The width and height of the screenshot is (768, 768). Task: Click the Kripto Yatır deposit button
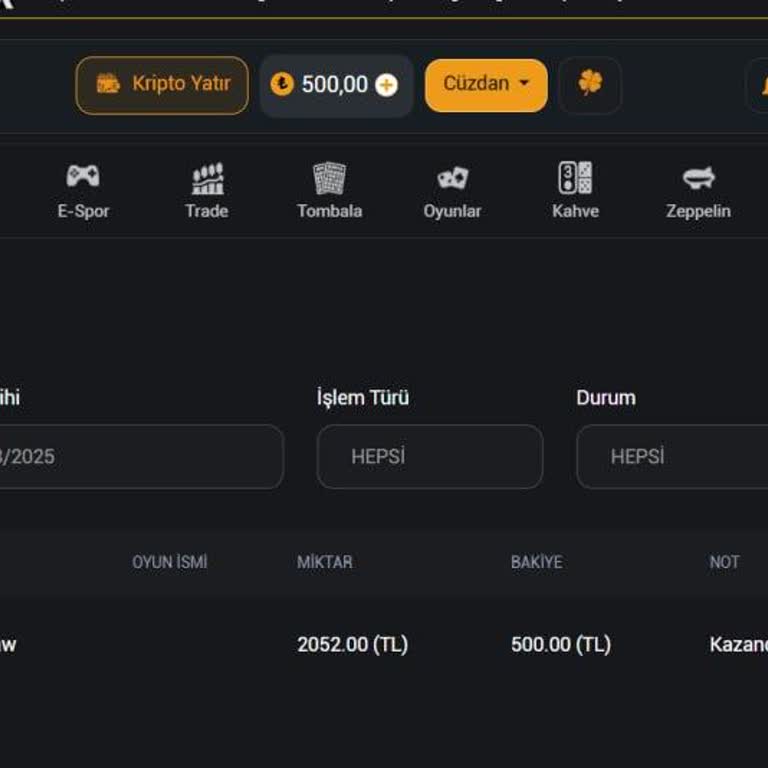tap(162, 85)
